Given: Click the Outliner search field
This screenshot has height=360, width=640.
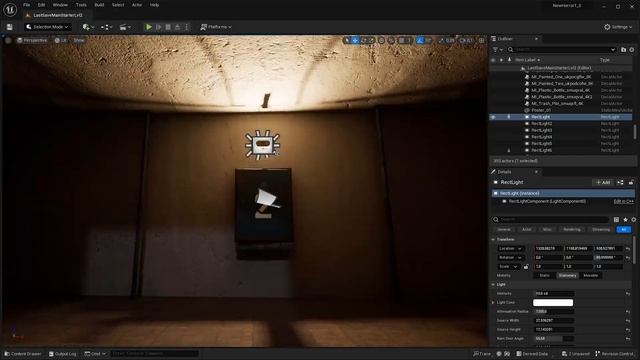Looking at the screenshot, I should 562,49.
